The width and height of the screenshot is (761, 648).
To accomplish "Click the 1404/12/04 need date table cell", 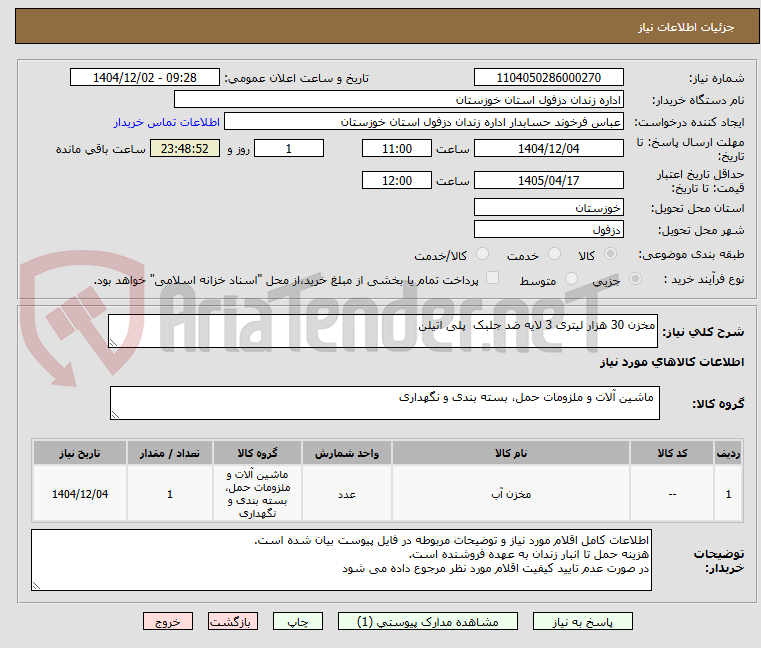I will [80, 494].
